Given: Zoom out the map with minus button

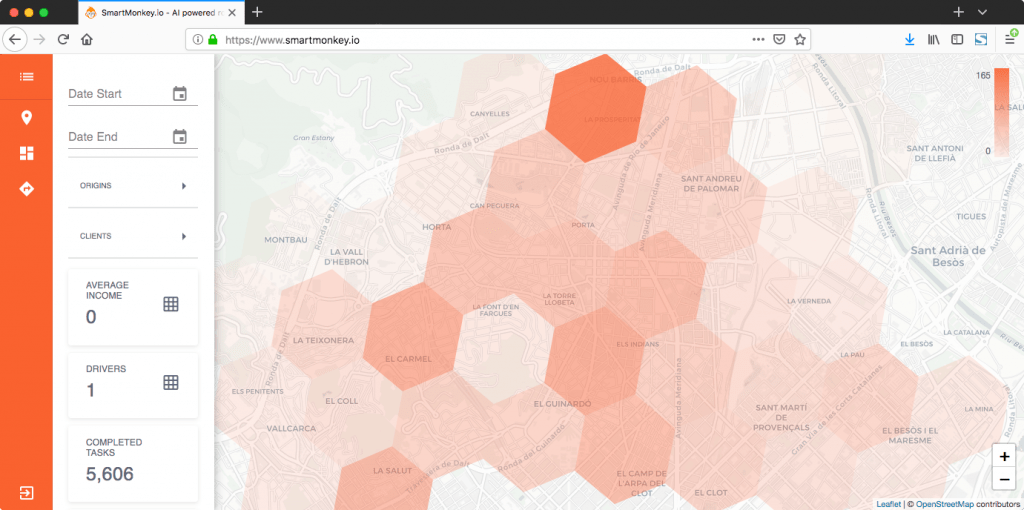Looking at the screenshot, I should click(x=1004, y=480).
